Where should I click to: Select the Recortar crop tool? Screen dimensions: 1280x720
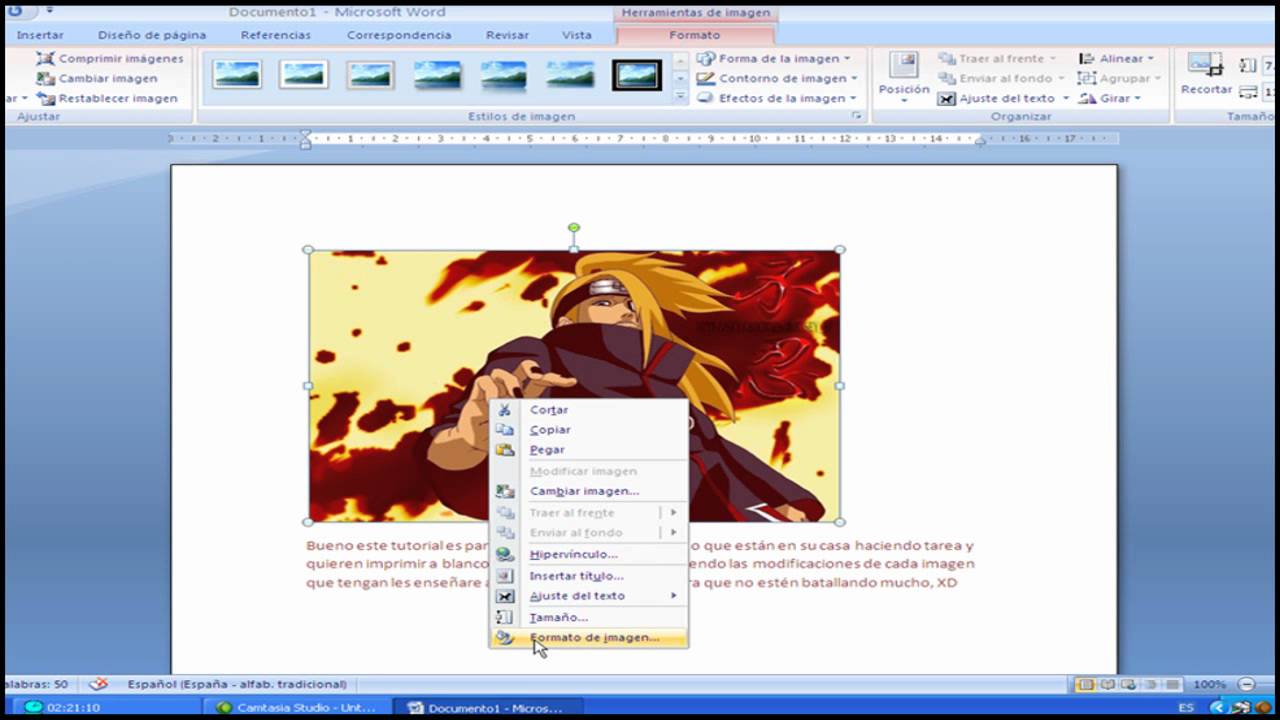[x=1206, y=75]
